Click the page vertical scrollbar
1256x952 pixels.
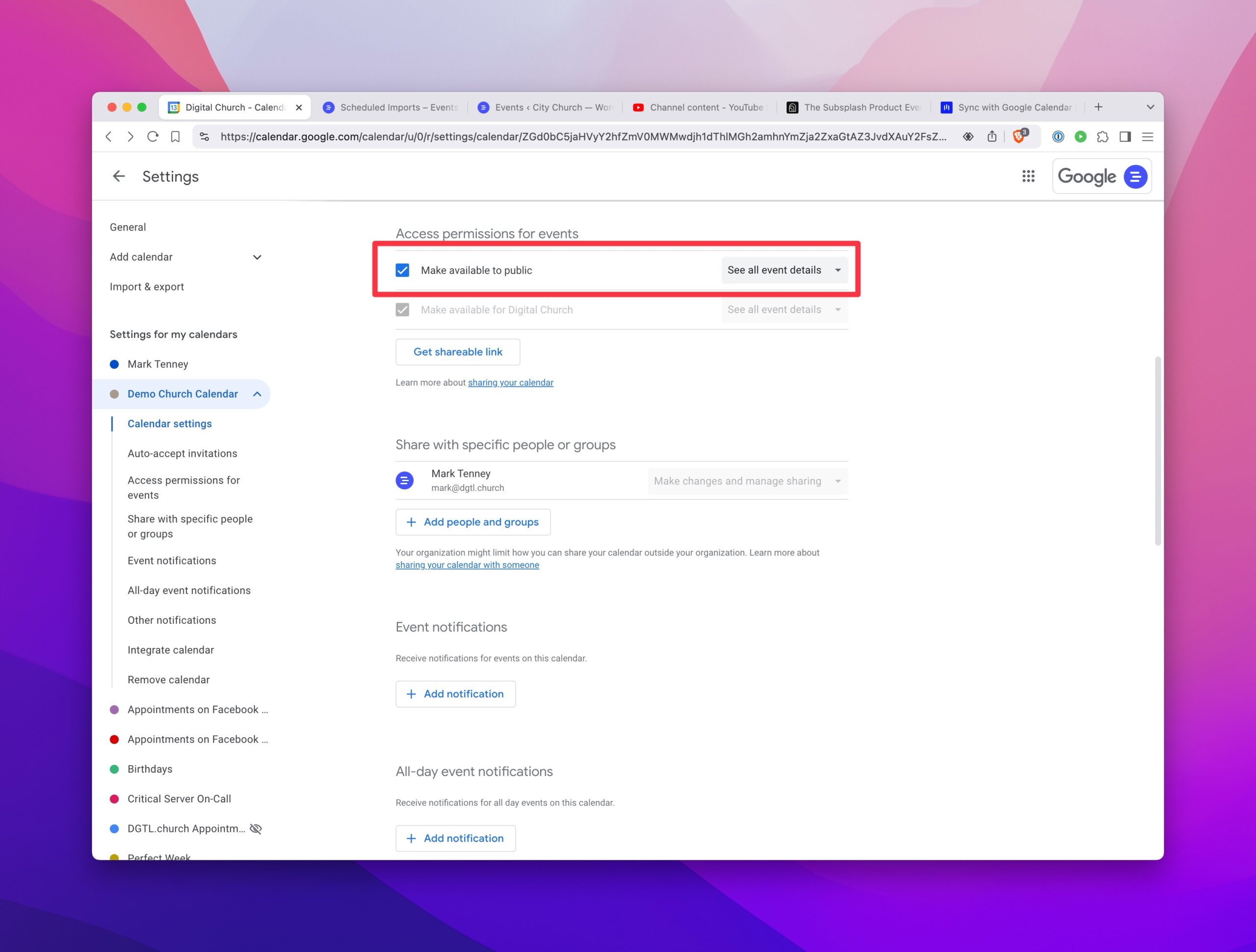point(1158,451)
